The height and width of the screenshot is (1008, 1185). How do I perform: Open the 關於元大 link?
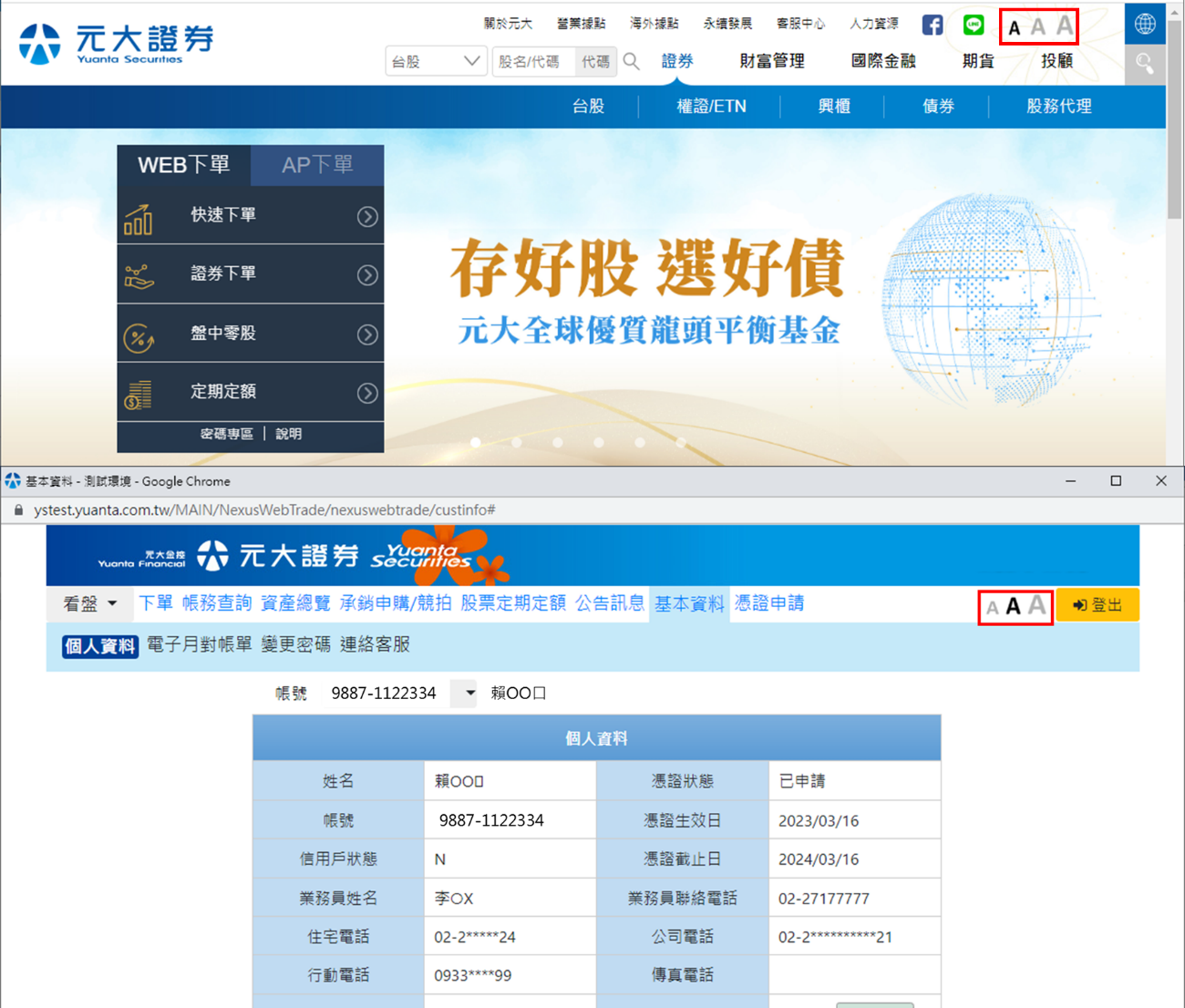[x=508, y=24]
